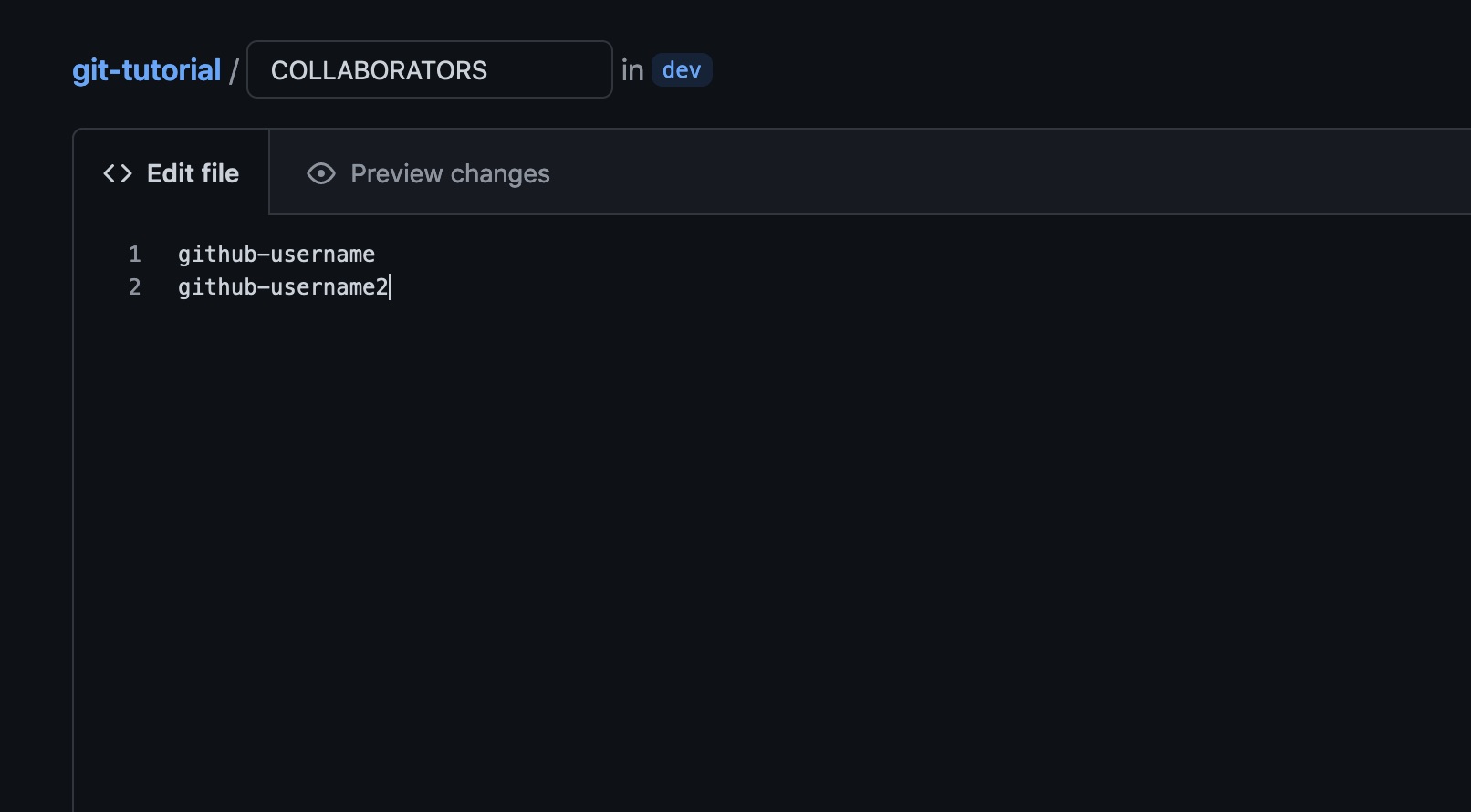Screen dimensions: 1471x812
Task: Click the word dev inside the badge
Action: click(x=682, y=69)
